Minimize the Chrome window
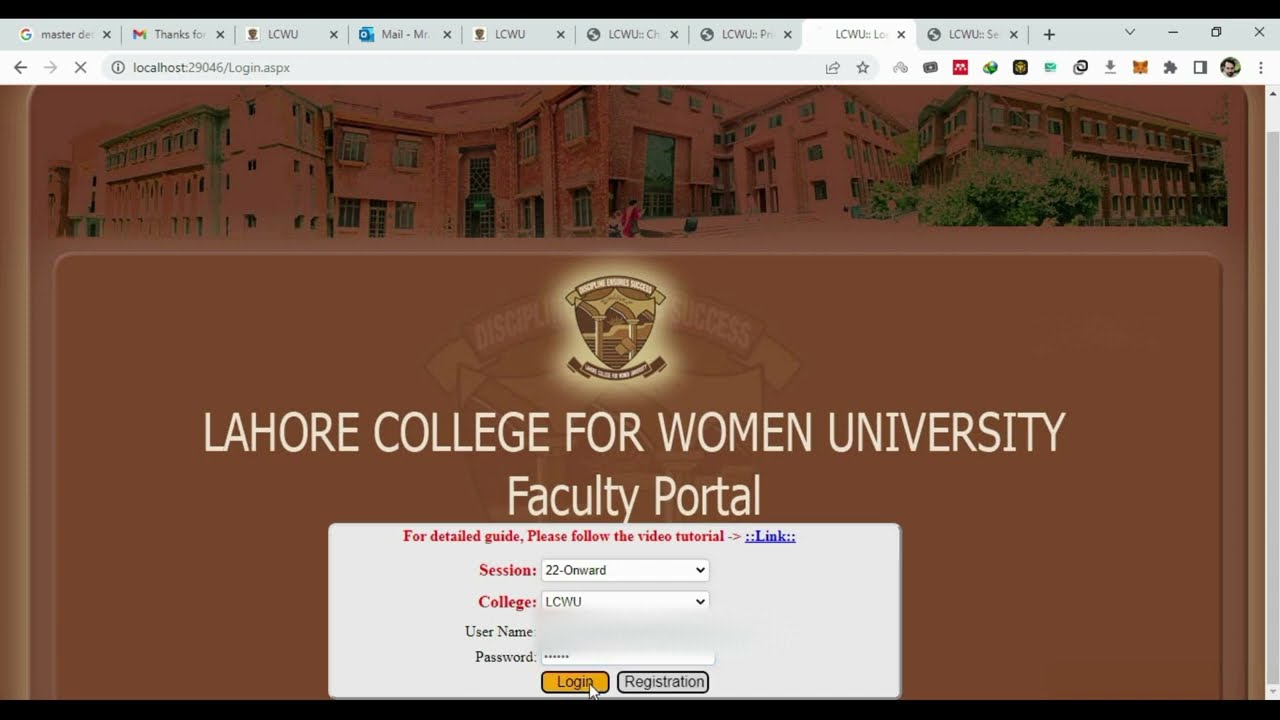Image resolution: width=1280 pixels, height=720 pixels. pyautogui.click(x=1173, y=32)
